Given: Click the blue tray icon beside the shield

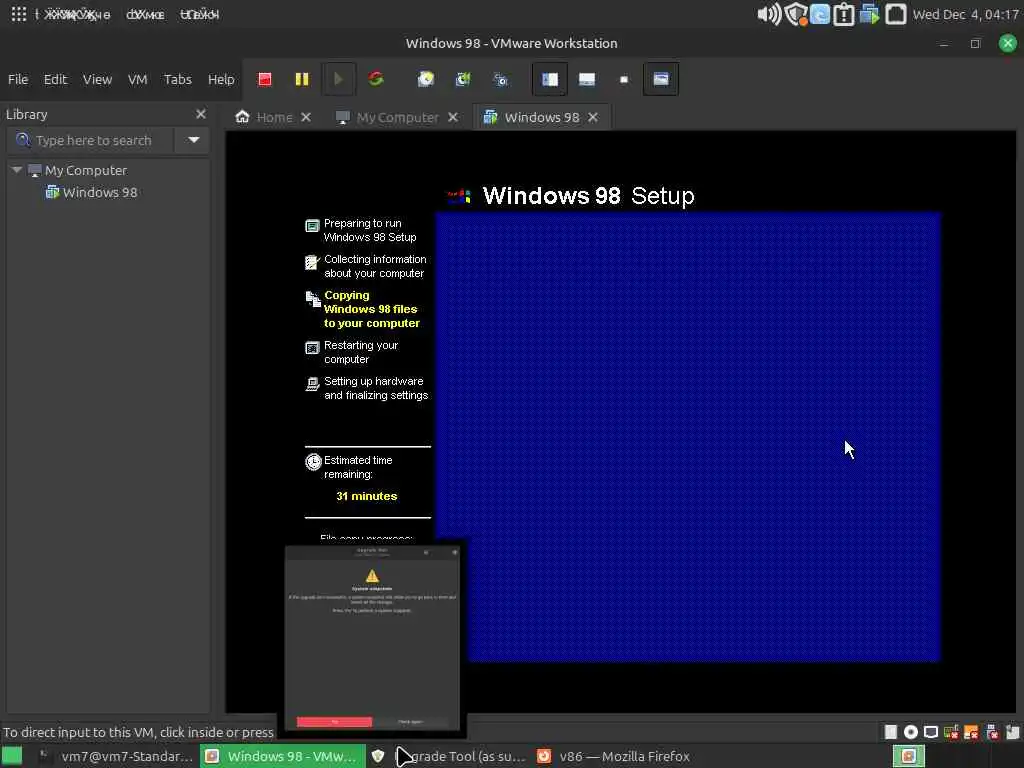Looking at the screenshot, I should click(x=820, y=14).
